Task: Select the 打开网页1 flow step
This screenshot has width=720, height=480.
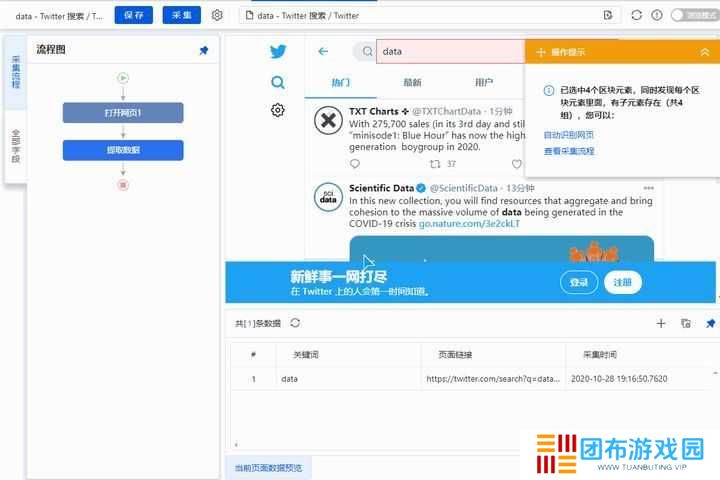Action: [123, 113]
